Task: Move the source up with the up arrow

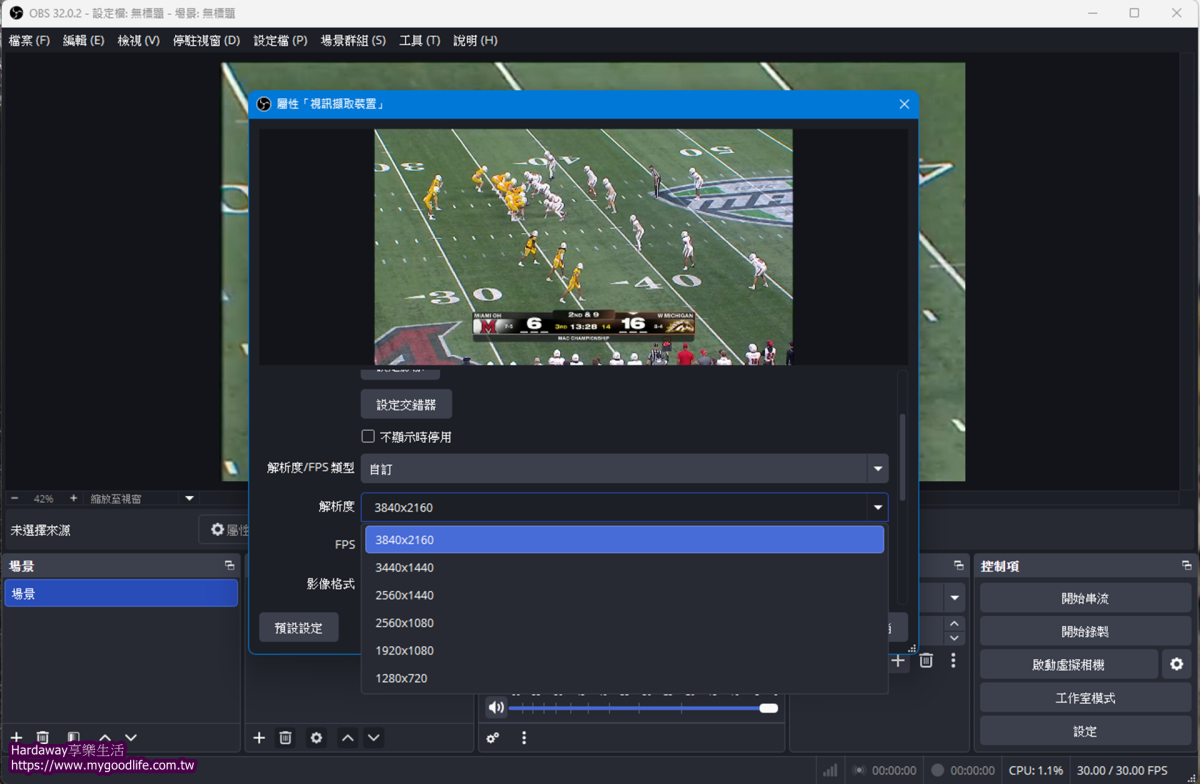Action: pos(347,738)
